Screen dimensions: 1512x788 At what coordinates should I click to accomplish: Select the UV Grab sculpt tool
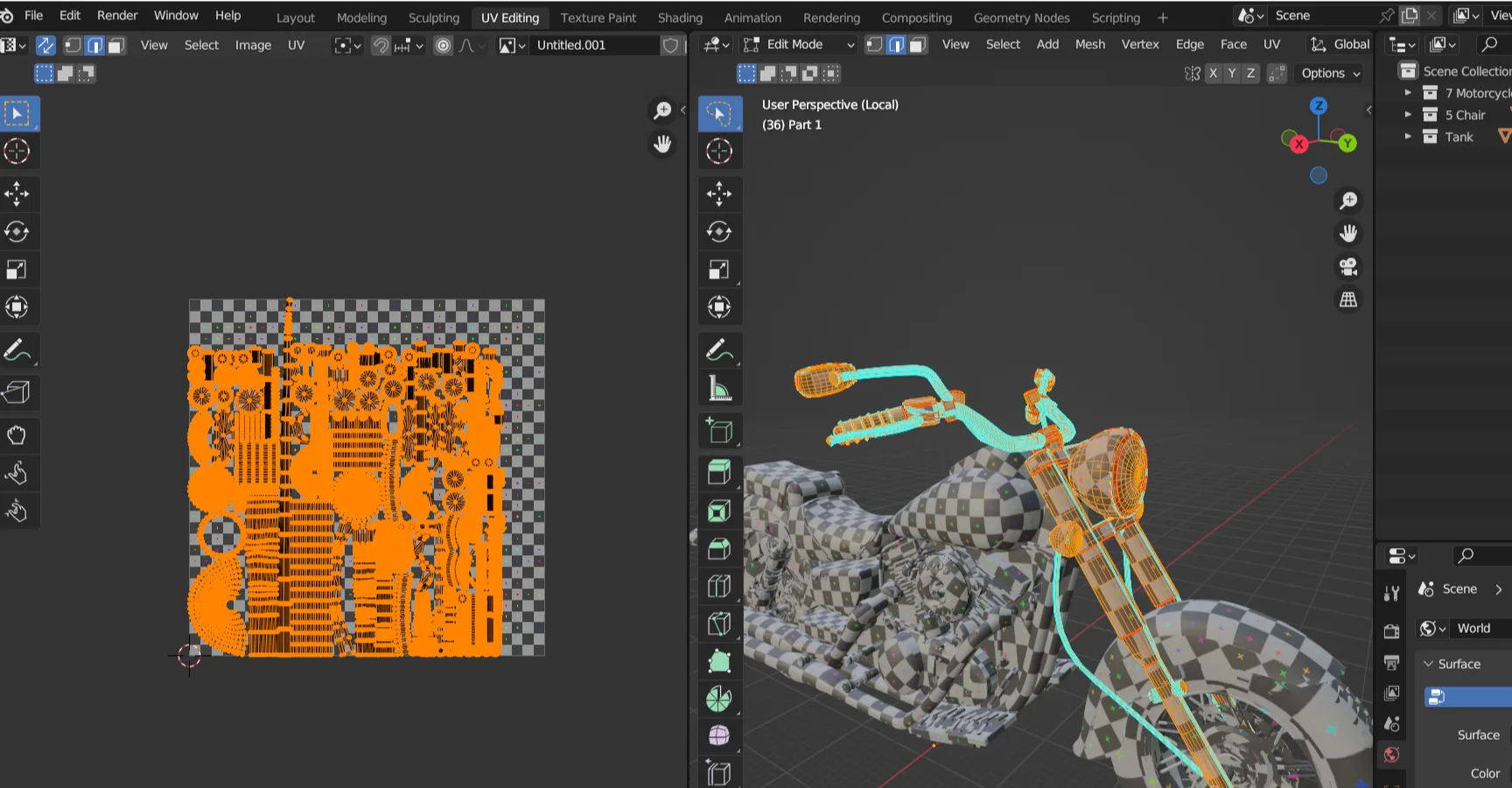pos(17,435)
